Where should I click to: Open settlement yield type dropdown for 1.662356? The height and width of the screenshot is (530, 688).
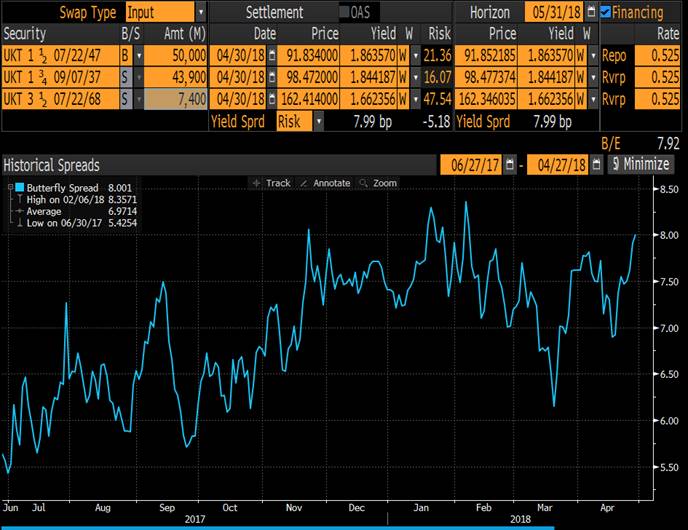[x=416, y=99]
